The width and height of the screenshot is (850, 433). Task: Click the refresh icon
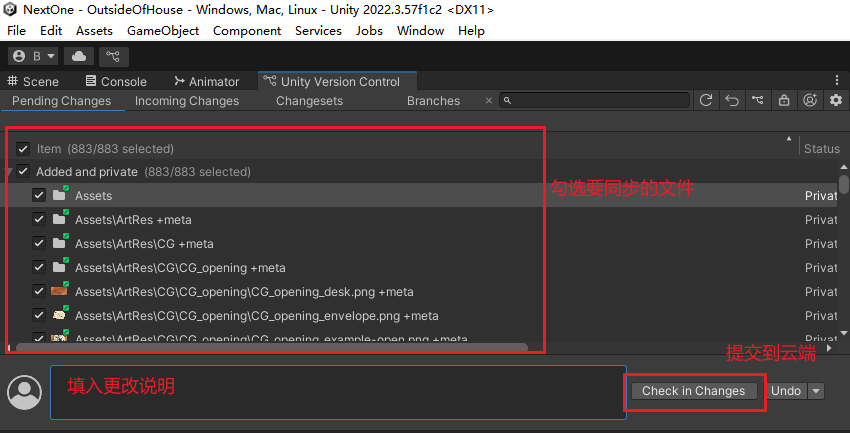pyautogui.click(x=706, y=100)
